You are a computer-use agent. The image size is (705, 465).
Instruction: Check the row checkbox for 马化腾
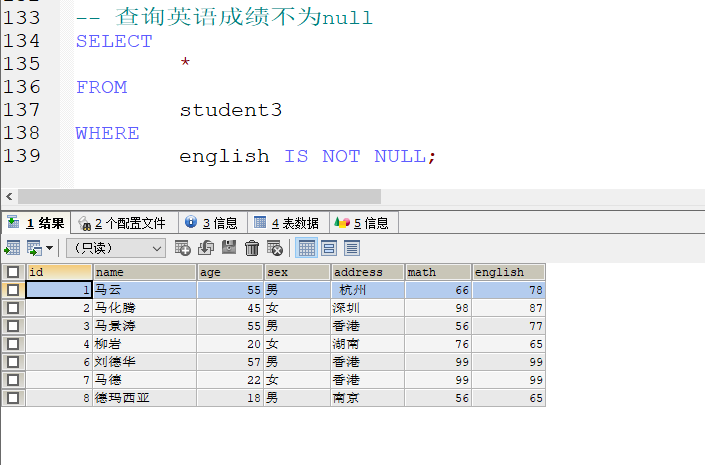[x=13, y=308]
